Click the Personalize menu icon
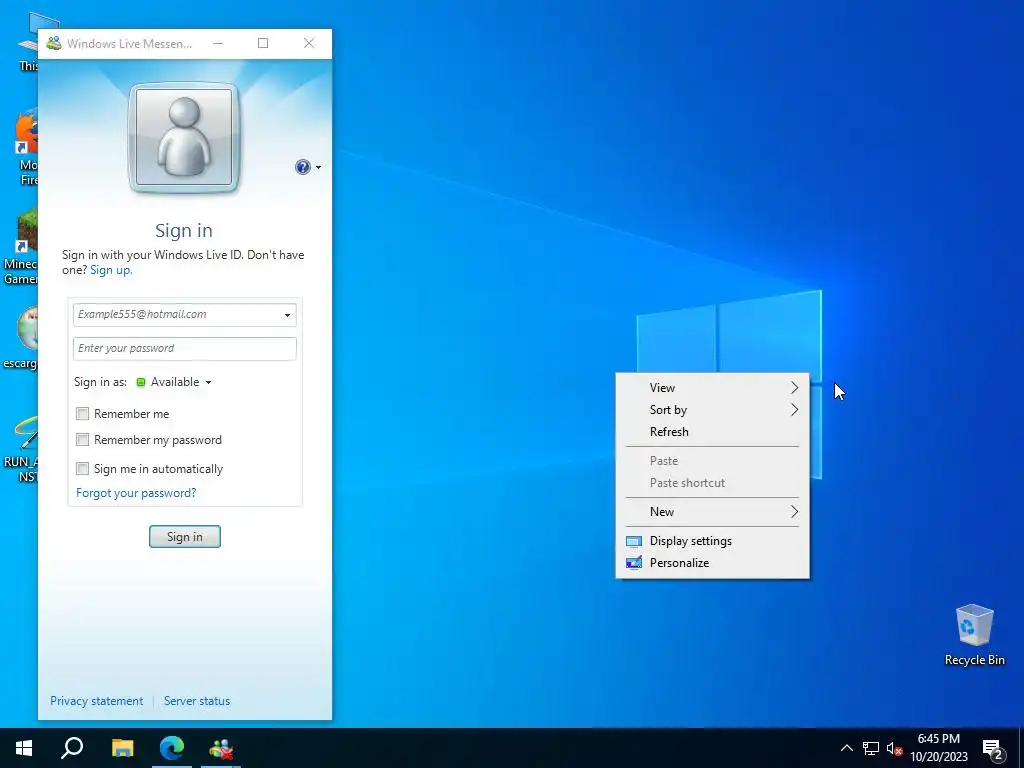The width and height of the screenshot is (1024, 768). point(633,563)
